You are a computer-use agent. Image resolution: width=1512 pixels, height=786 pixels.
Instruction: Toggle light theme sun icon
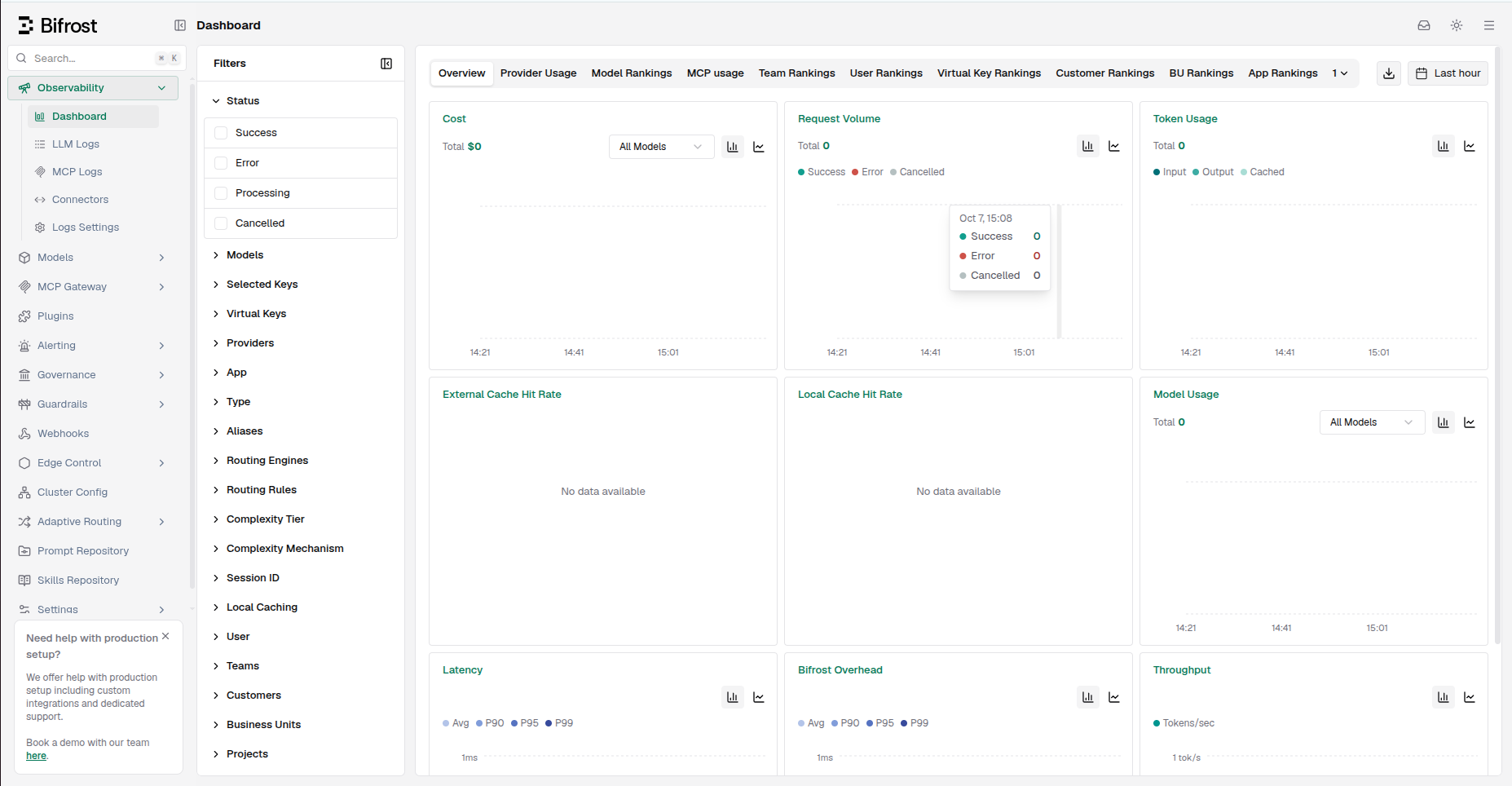[1457, 25]
